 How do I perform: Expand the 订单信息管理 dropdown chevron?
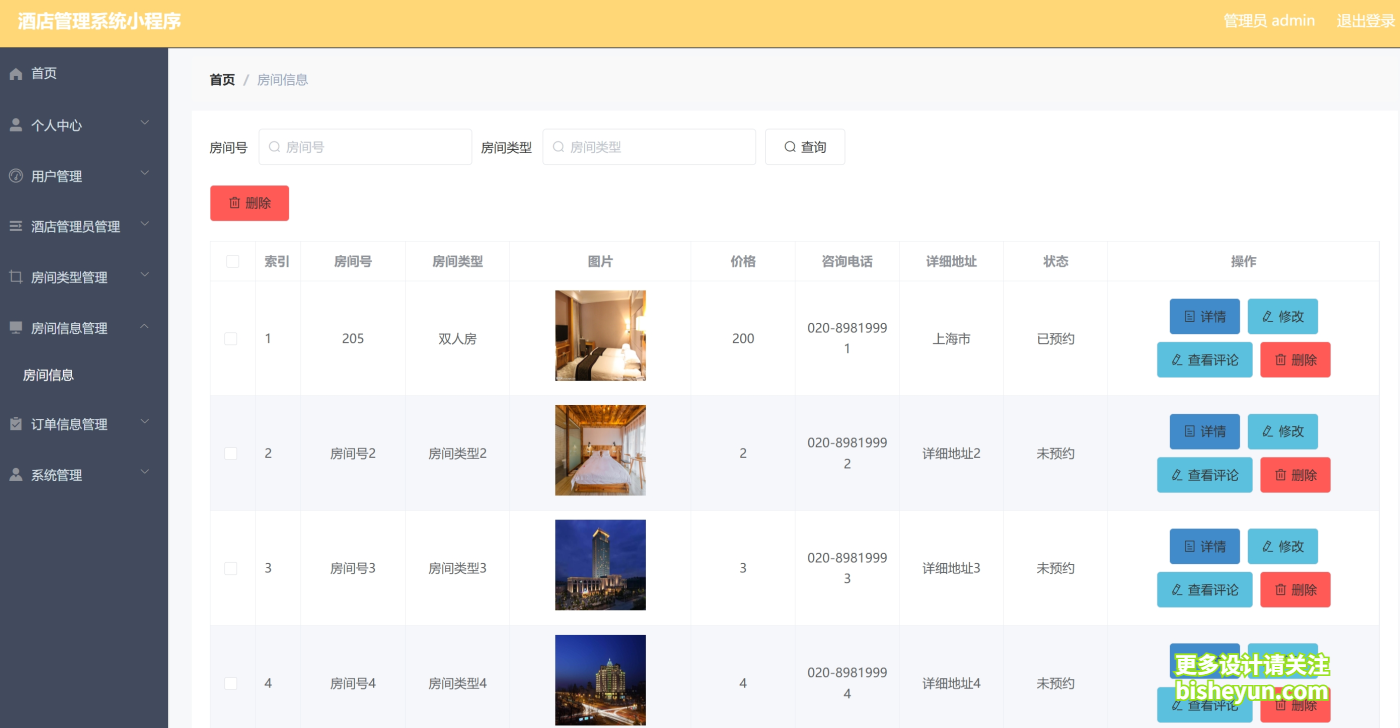point(144,423)
